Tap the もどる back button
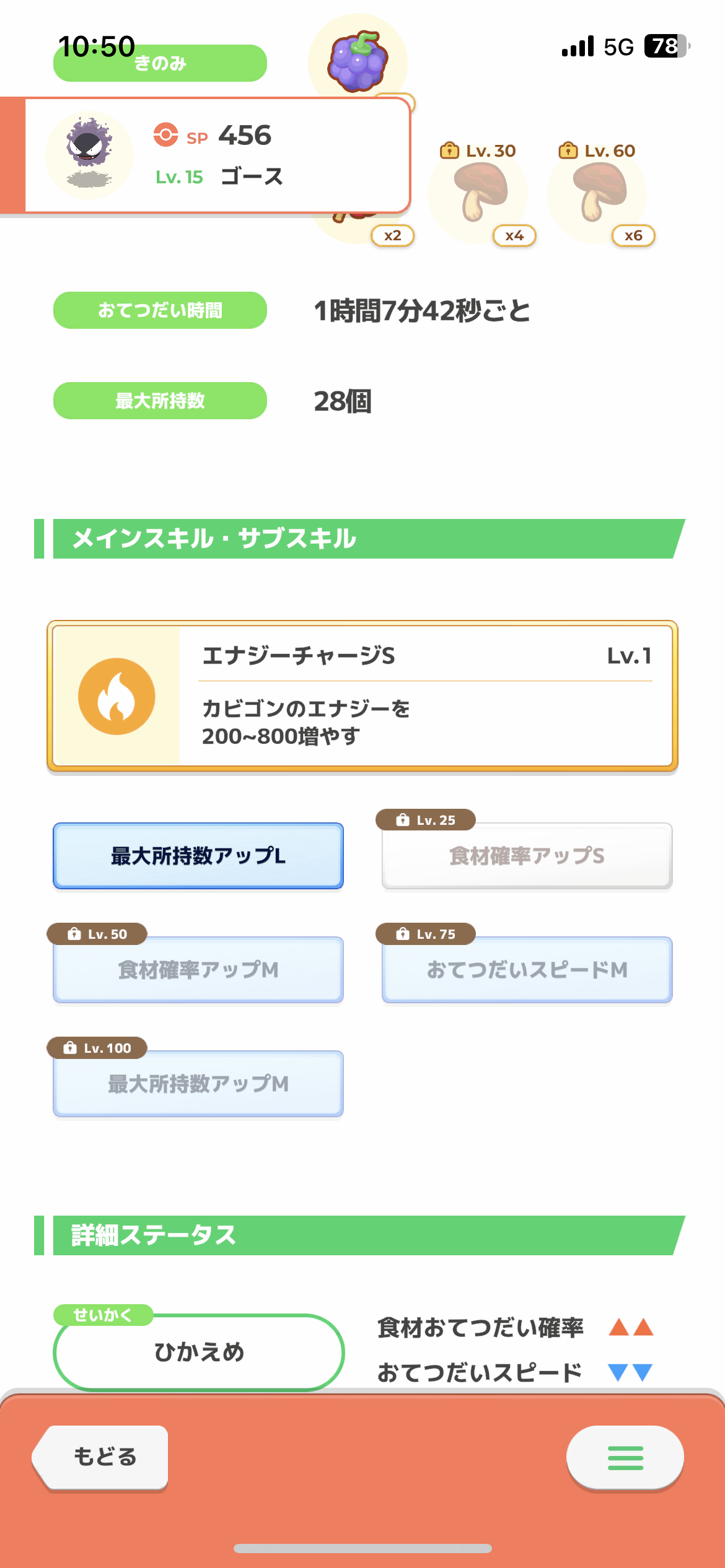The height and width of the screenshot is (1568, 725). [x=101, y=1457]
